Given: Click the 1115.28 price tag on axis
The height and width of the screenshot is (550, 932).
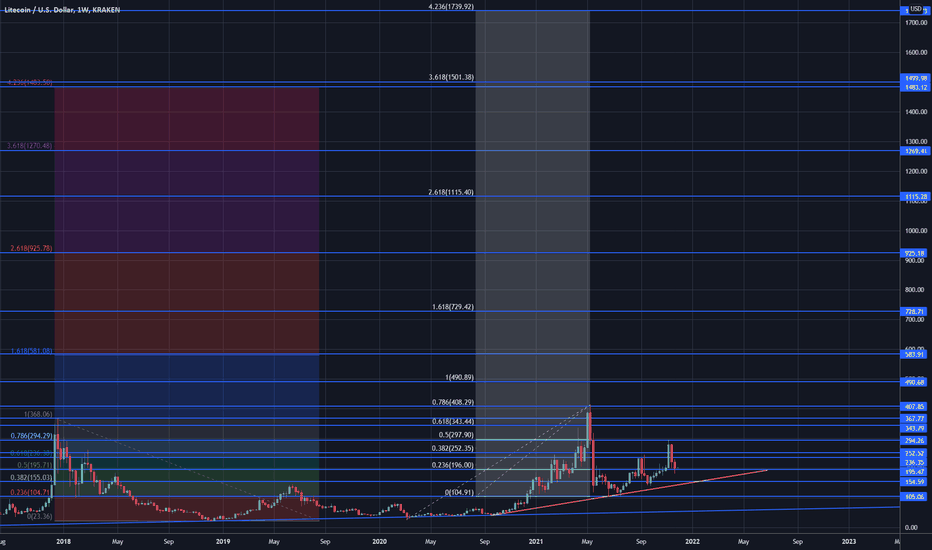Looking at the screenshot, I should (915, 196).
